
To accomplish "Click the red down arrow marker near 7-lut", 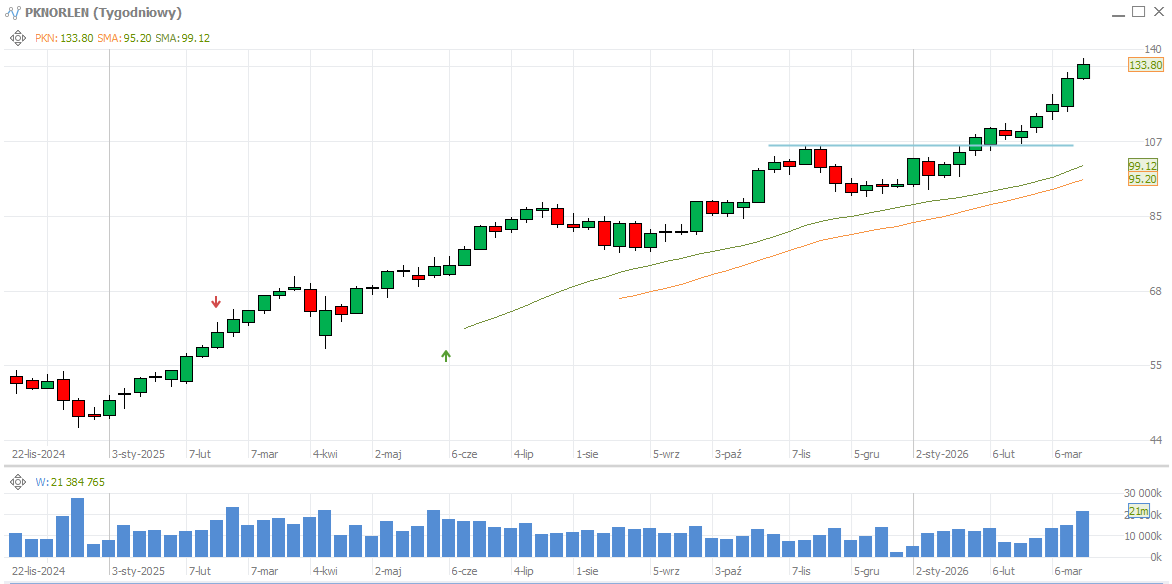I will click(x=216, y=302).
